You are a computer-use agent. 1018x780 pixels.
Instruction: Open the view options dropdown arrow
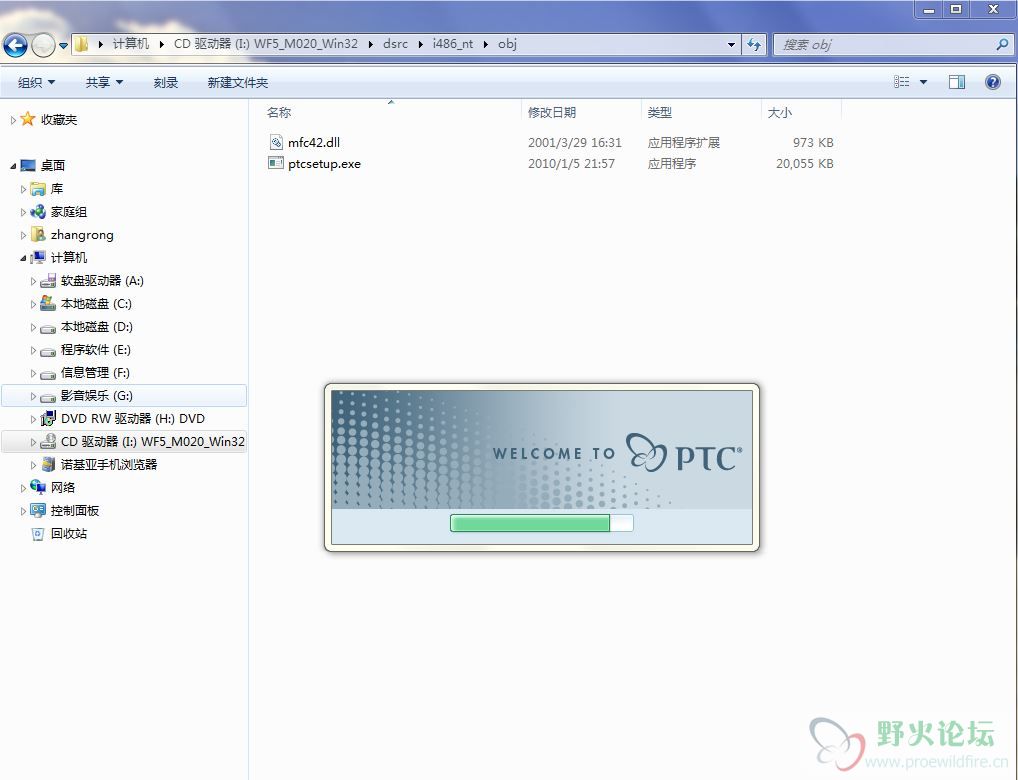(923, 82)
